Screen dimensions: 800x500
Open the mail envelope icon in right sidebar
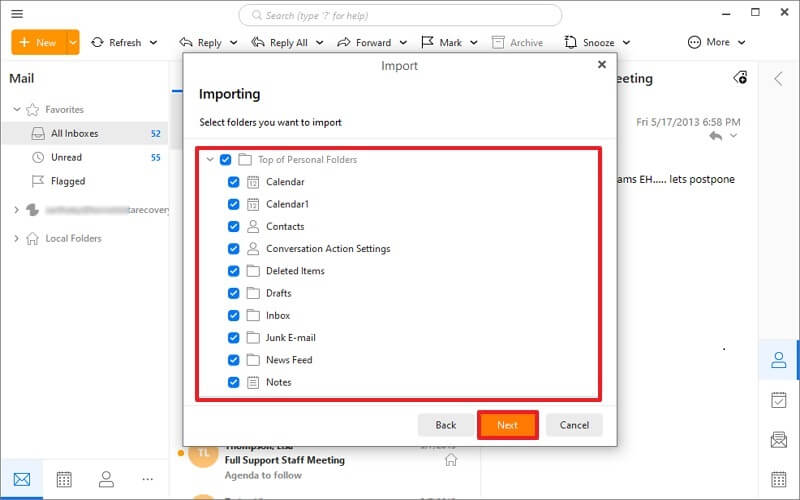click(x=779, y=439)
